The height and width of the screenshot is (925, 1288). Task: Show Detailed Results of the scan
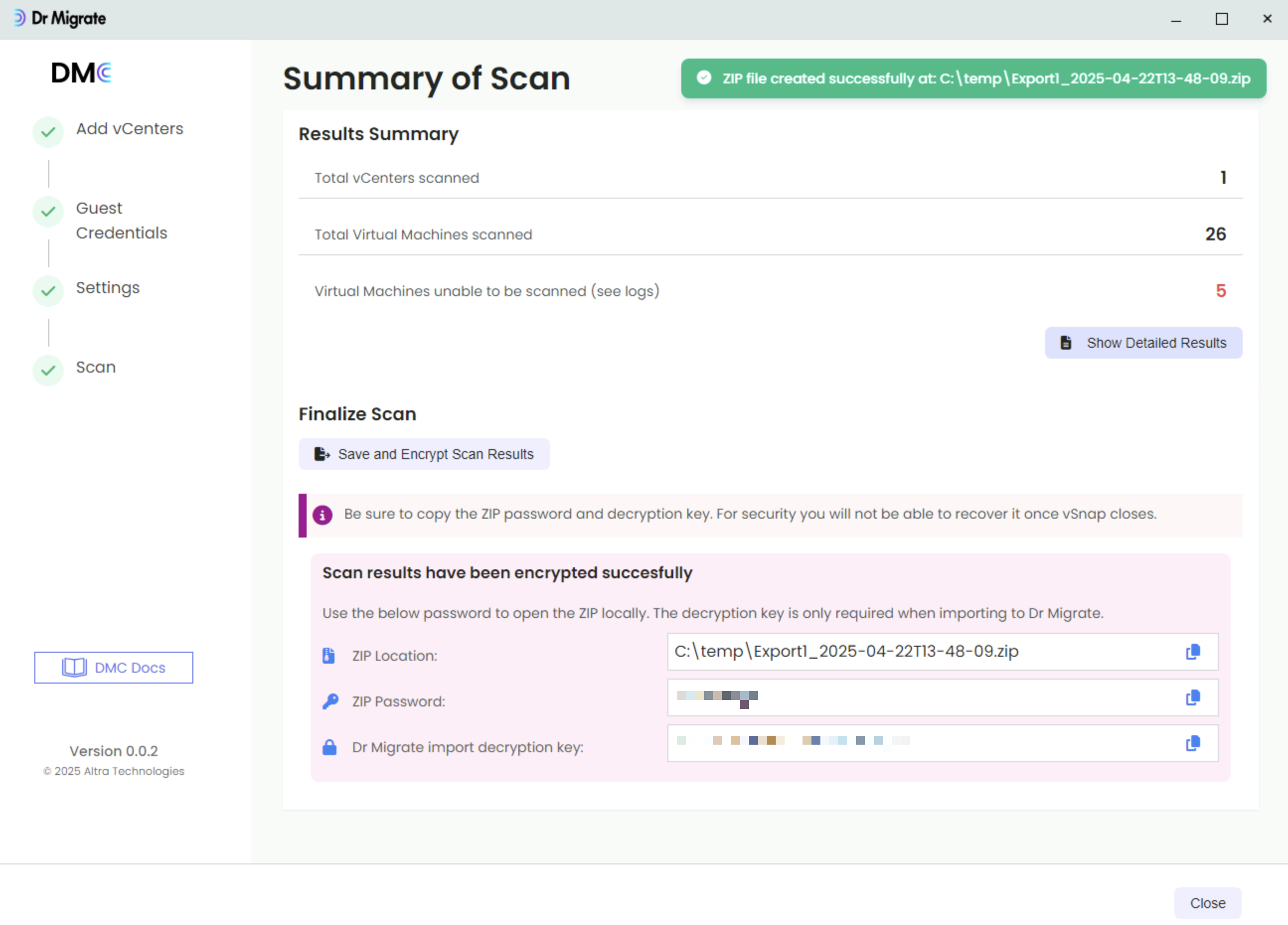pos(1144,343)
